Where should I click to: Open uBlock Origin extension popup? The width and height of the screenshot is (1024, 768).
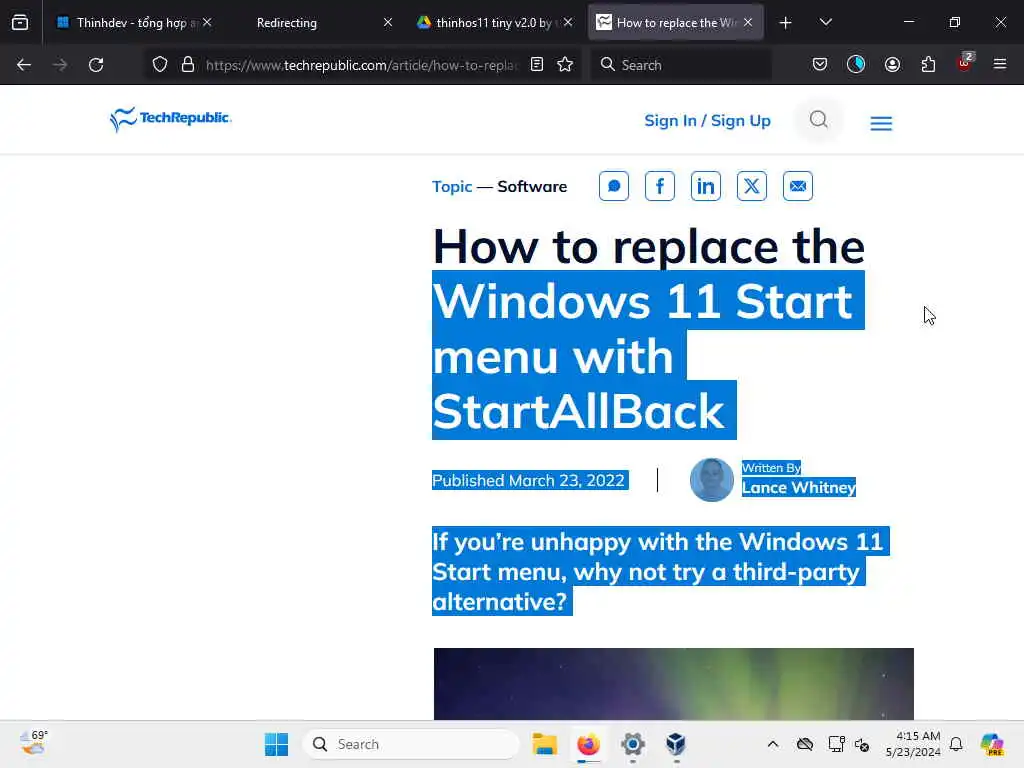tap(964, 63)
